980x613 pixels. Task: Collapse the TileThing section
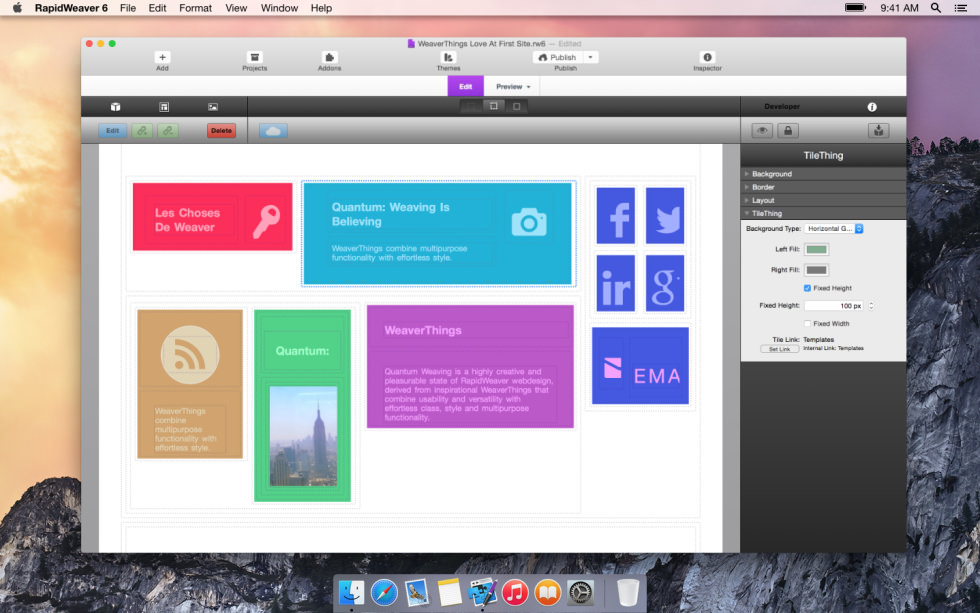(823, 213)
